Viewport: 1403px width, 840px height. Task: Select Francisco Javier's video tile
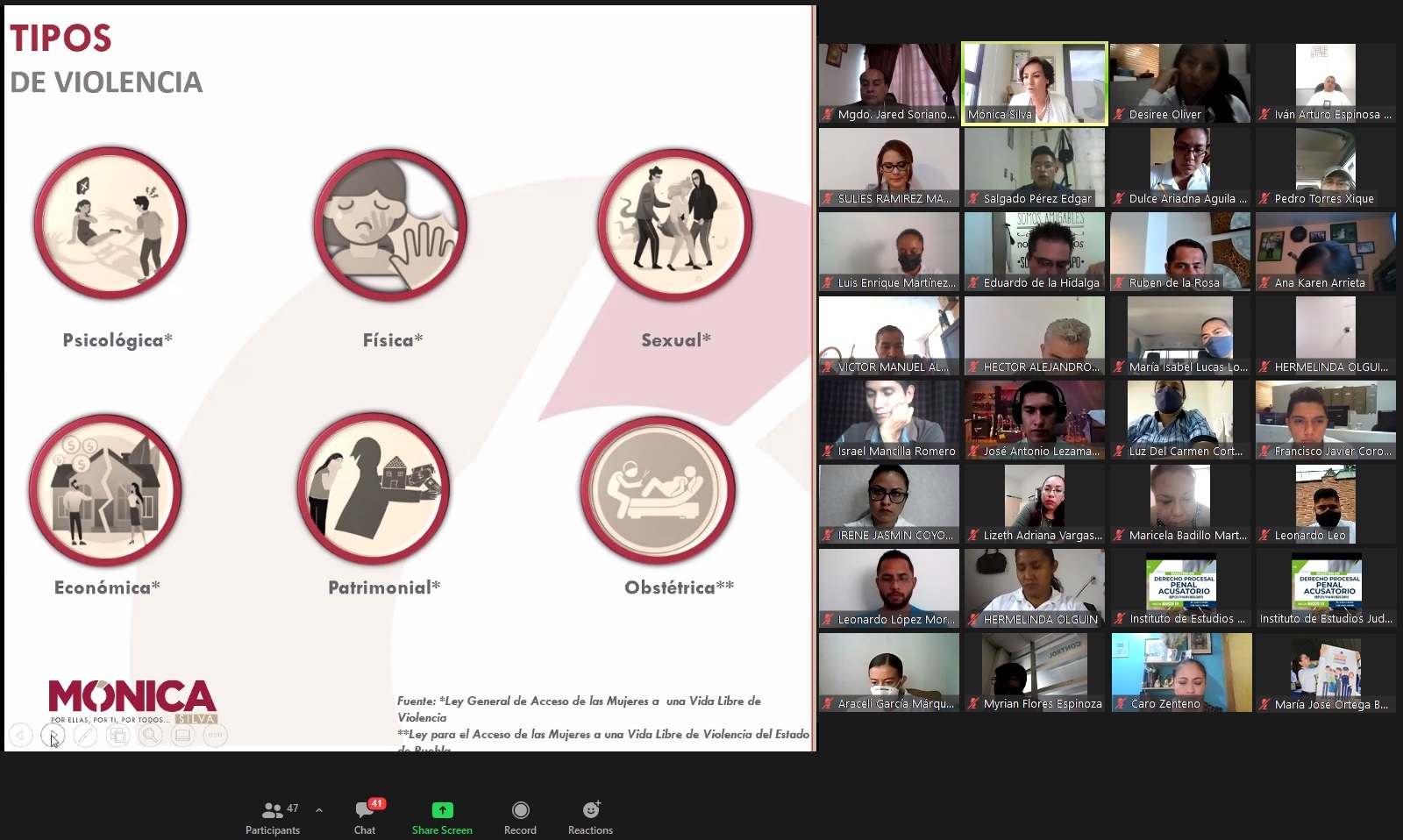tap(1326, 420)
